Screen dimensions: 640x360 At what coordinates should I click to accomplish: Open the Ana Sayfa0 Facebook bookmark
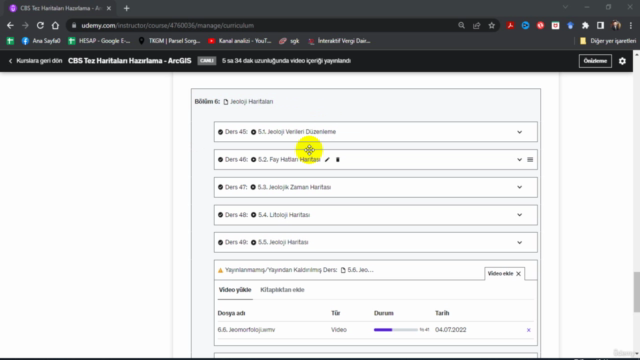point(40,41)
